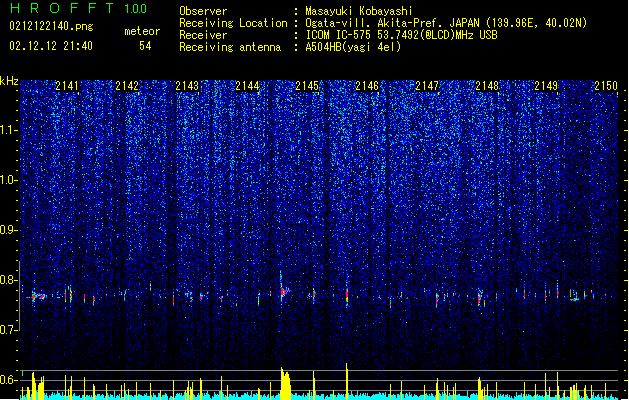
Task: Click time marker 2141
Action: 67,85
